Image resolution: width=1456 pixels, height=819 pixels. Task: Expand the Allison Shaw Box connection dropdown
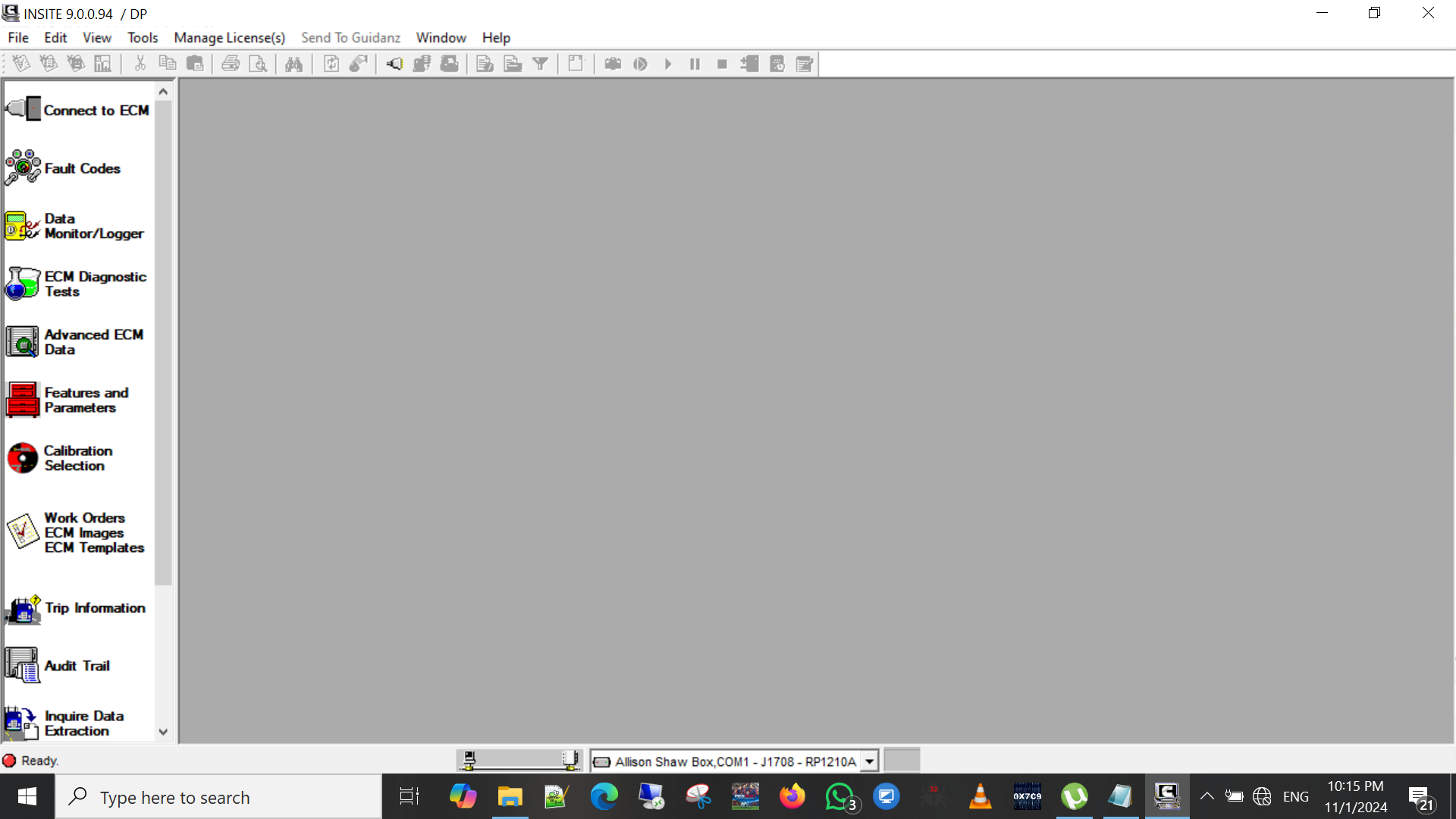click(869, 761)
